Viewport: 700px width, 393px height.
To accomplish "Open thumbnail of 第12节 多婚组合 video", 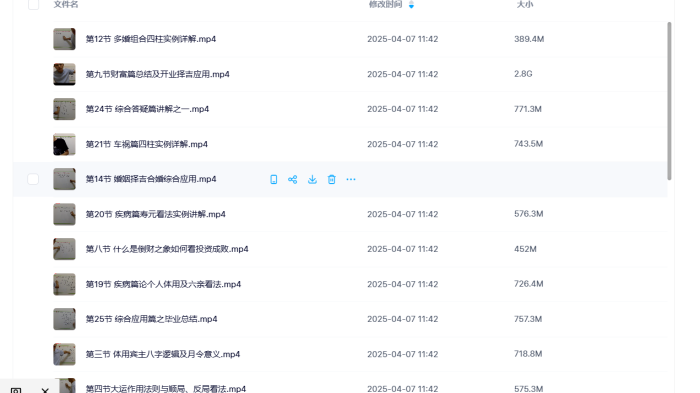I will click(64, 39).
